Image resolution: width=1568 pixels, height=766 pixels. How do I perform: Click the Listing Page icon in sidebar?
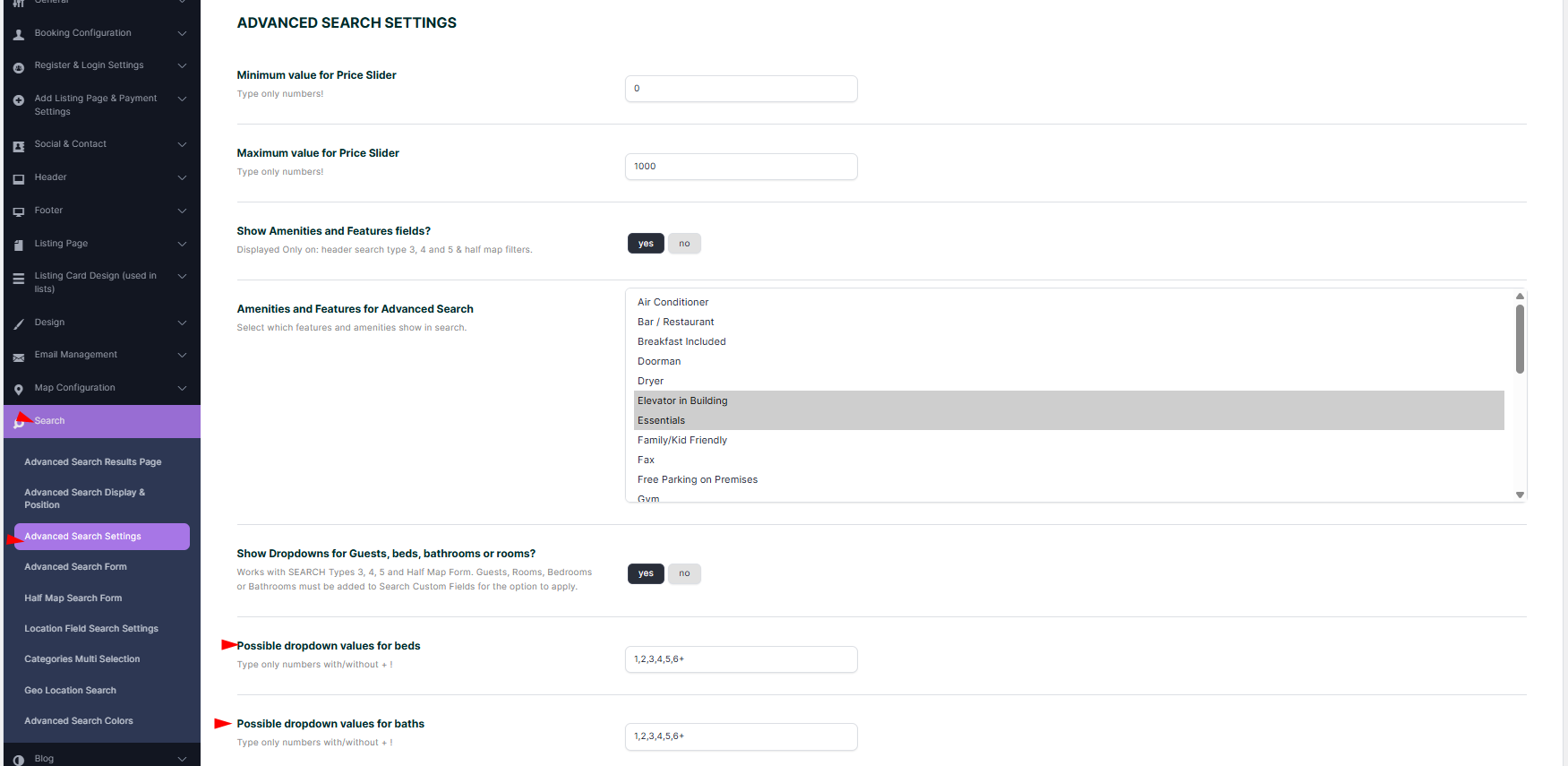pyautogui.click(x=18, y=245)
